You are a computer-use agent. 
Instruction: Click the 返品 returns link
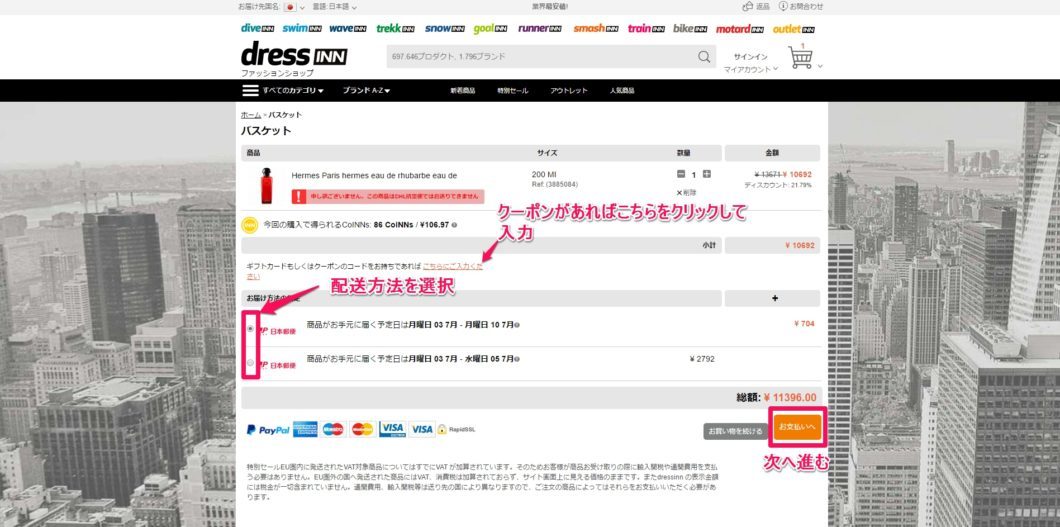[x=756, y=6]
